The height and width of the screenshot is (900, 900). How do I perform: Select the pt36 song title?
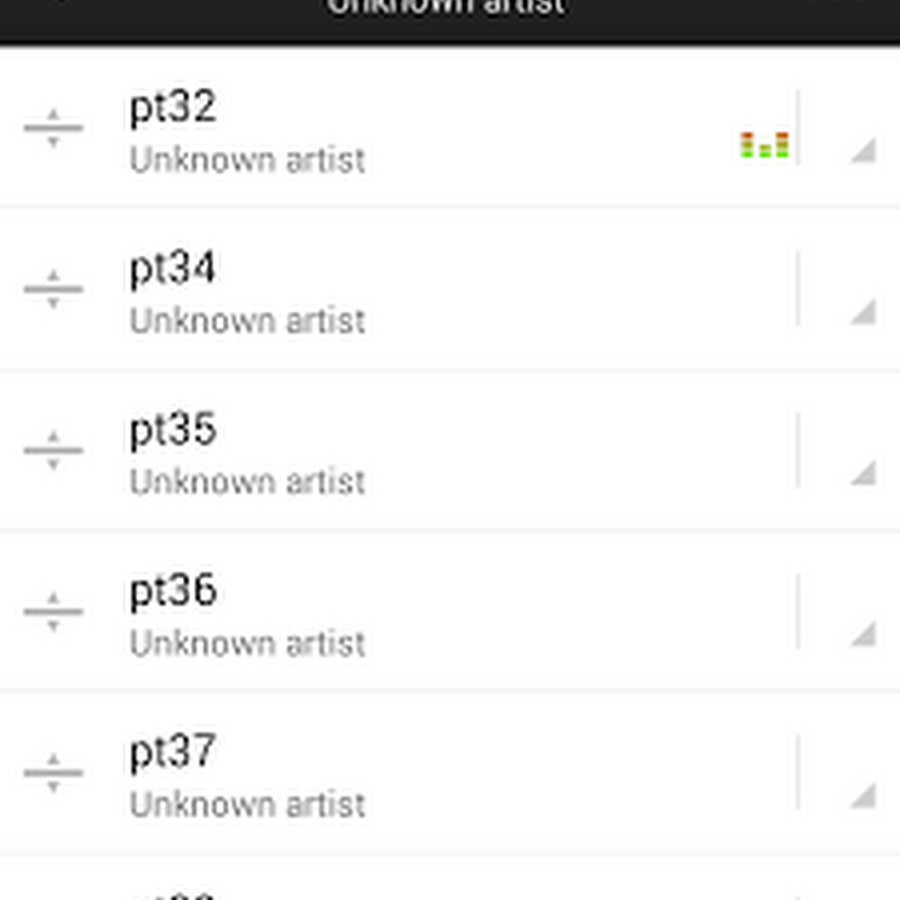click(x=173, y=591)
